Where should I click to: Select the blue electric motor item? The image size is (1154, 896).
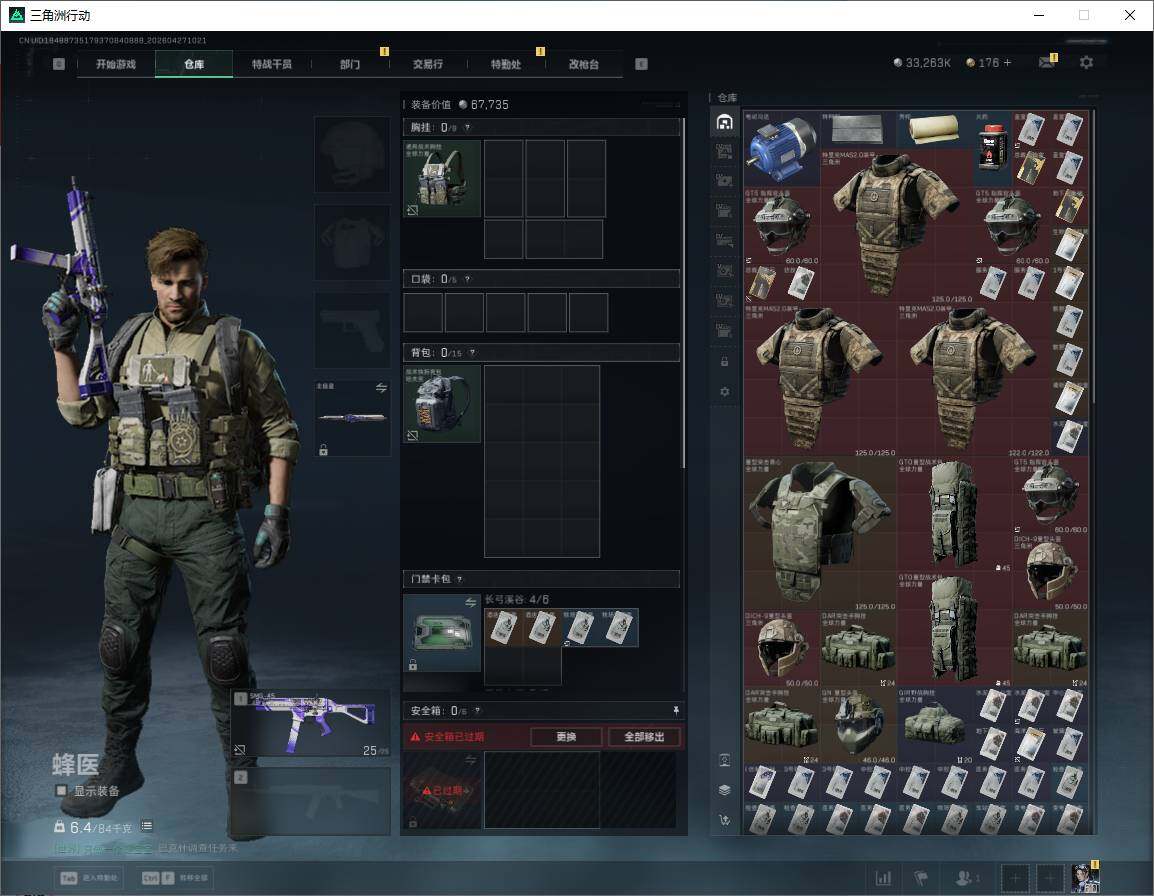[x=782, y=149]
